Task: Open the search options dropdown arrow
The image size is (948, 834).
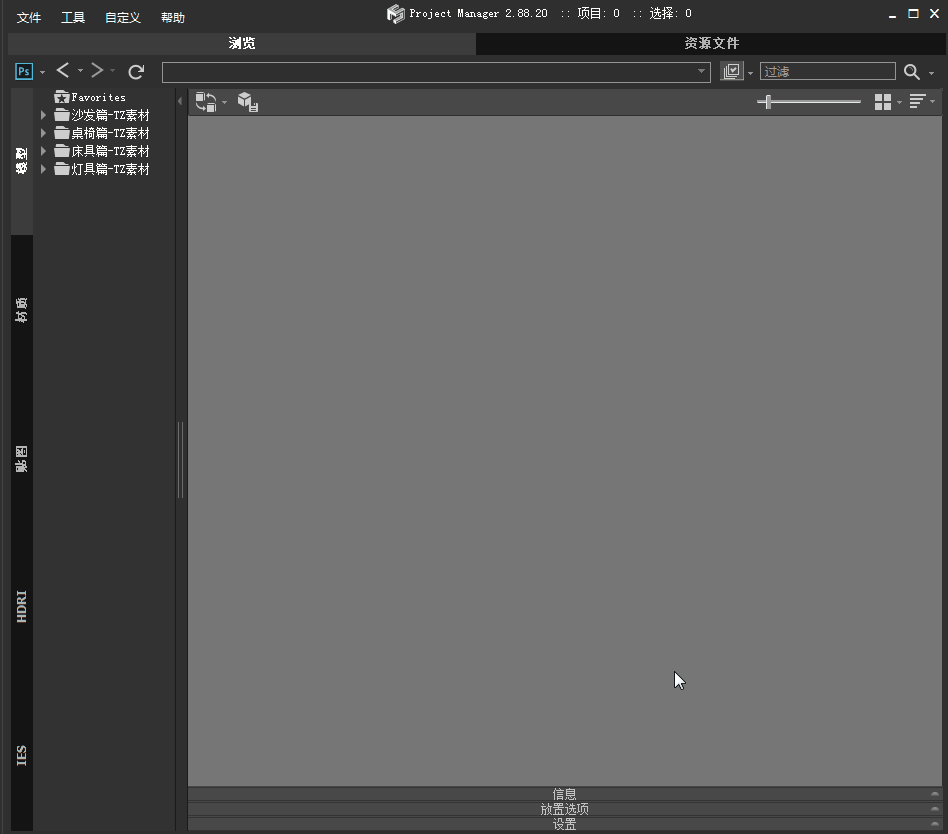Action: coord(931,73)
